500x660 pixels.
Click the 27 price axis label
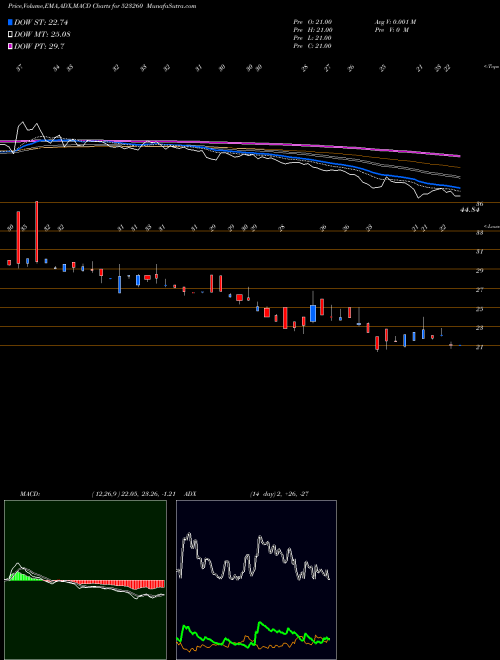point(479,290)
